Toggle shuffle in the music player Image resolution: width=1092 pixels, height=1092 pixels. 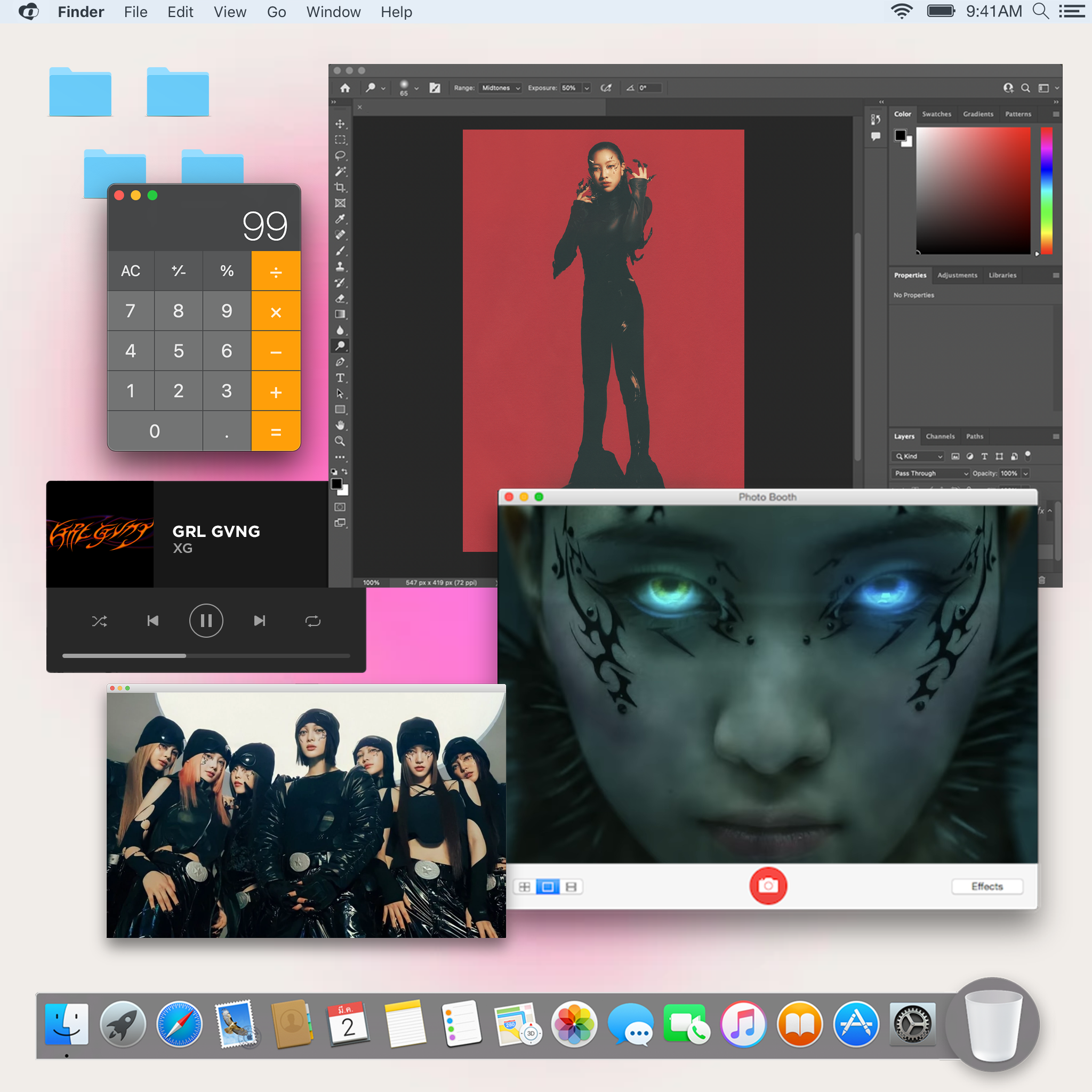tap(100, 621)
